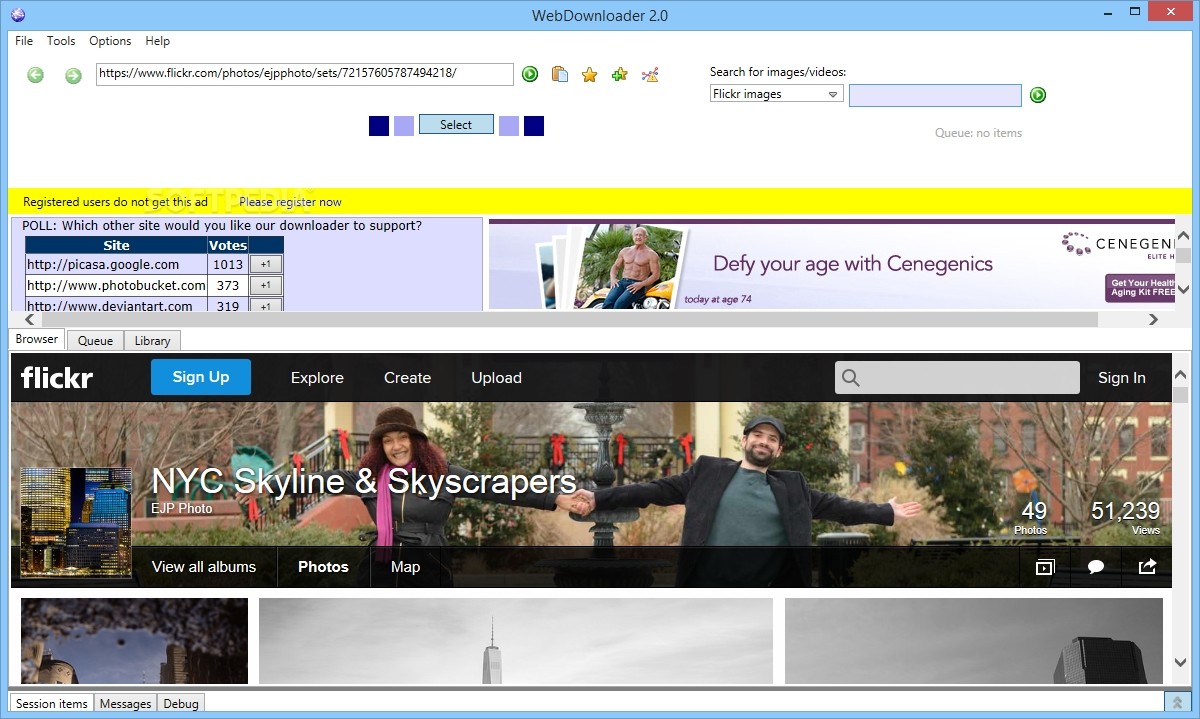Open the Map section of album
The image size is (1200, 719).
405,567
